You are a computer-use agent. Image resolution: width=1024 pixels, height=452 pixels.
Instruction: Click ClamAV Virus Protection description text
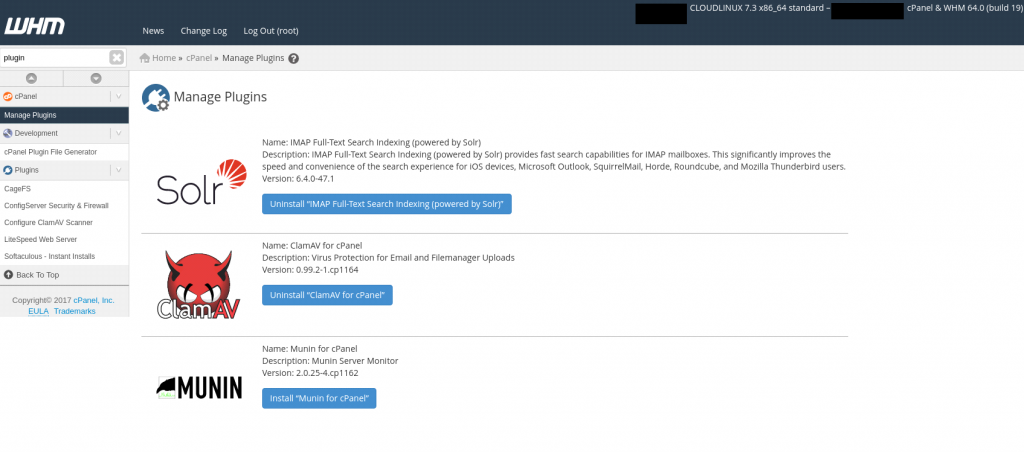[389, 258]
